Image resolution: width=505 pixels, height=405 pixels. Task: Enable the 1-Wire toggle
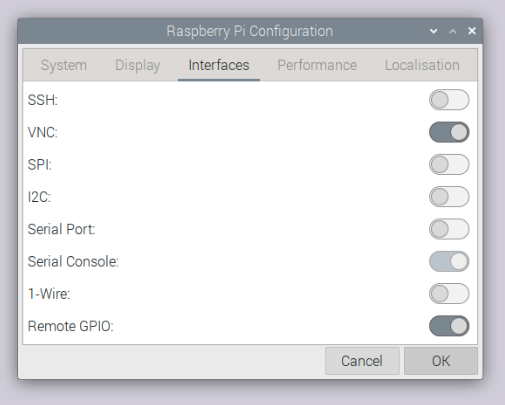tap(449, 294)
